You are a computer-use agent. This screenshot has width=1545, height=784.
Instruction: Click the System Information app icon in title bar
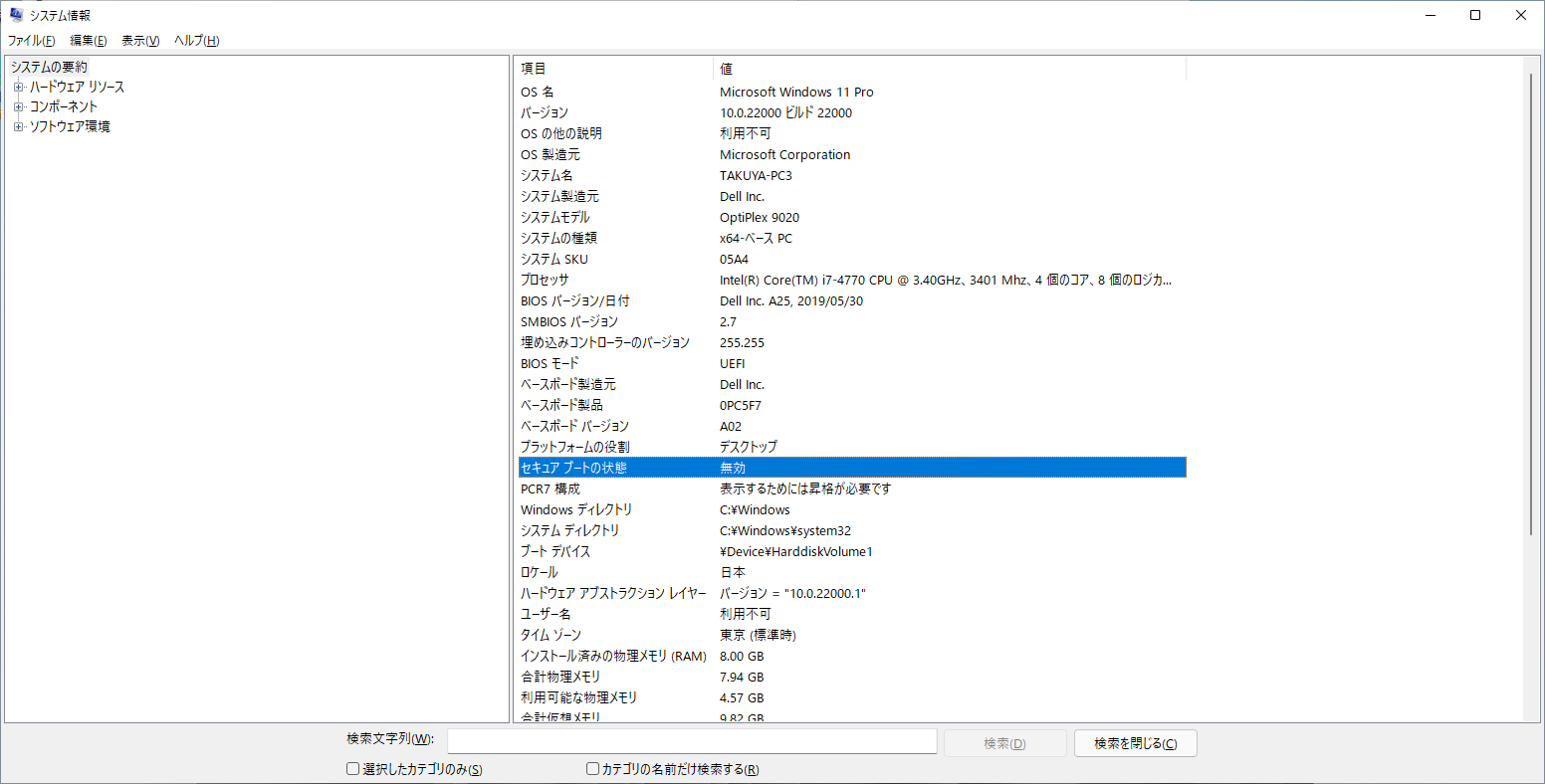16,15
